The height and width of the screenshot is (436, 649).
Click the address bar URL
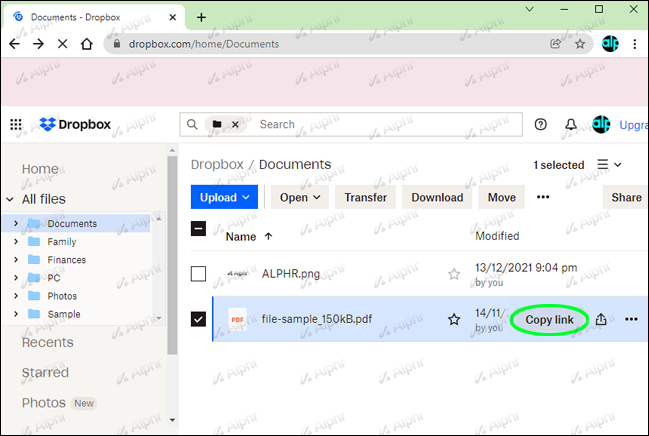[x=204, y=44]
